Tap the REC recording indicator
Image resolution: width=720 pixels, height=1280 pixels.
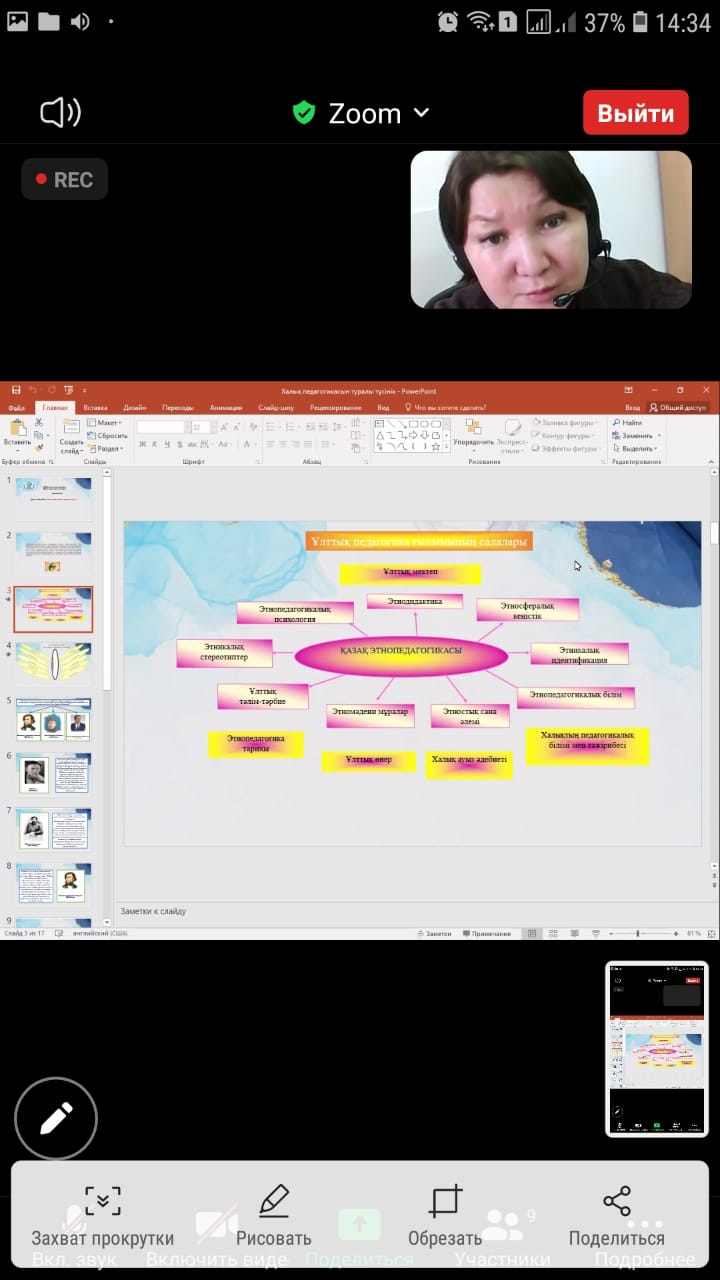tap(65, 180)
